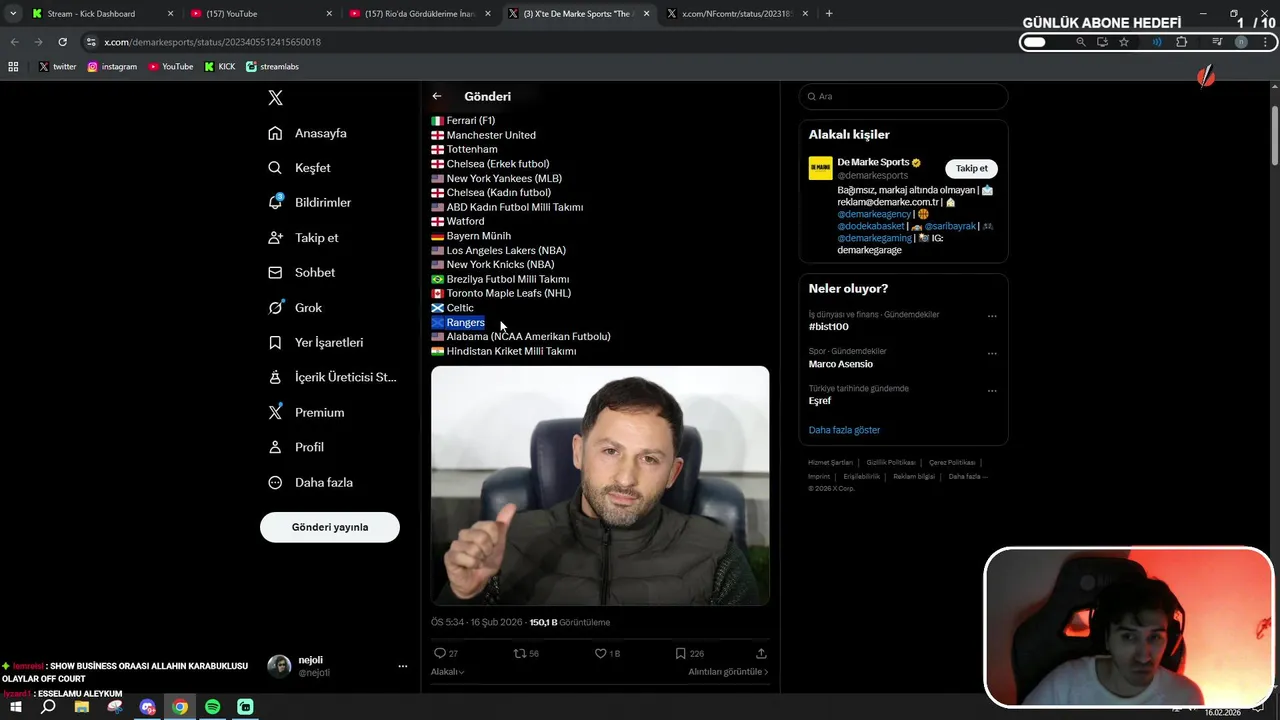Open the #bist100 trend

click(x=828, y=327)
